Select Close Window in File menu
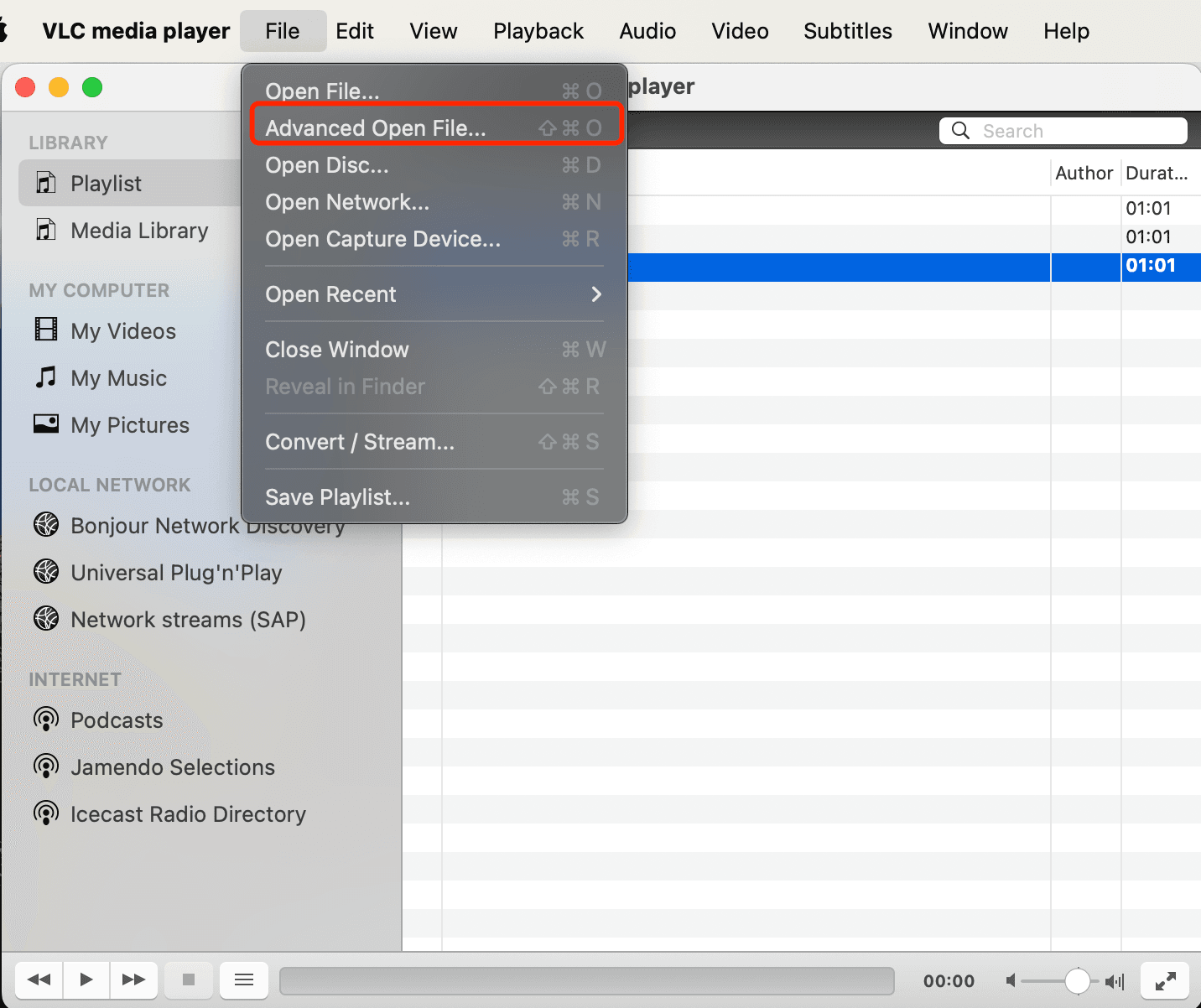This screenshot has width=1201, height=1008. pos(434,350)
